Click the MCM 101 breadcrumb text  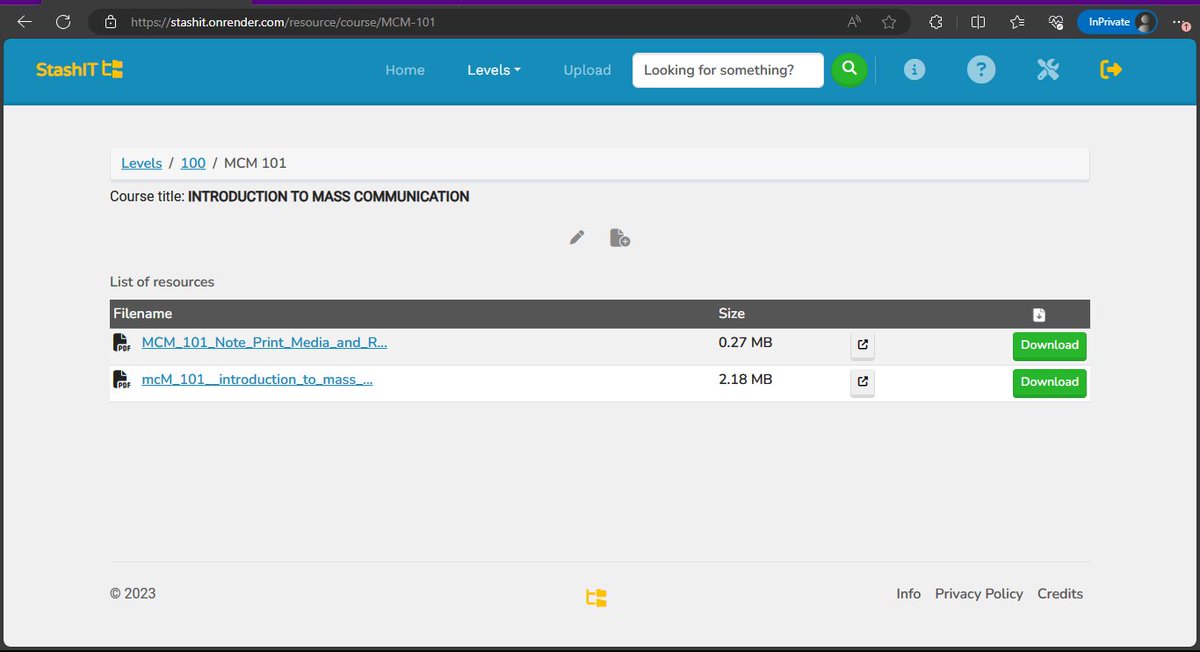click(255, 163)
